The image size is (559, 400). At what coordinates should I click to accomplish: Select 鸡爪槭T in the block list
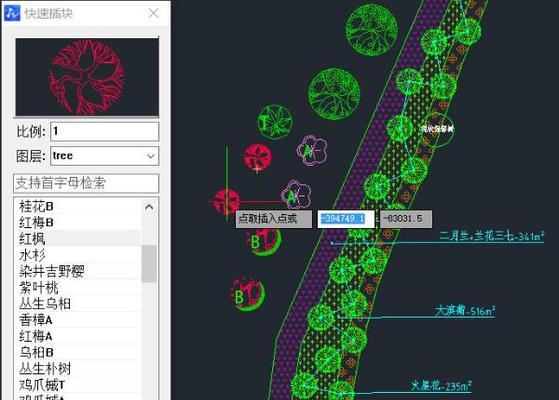click(78, 385)
